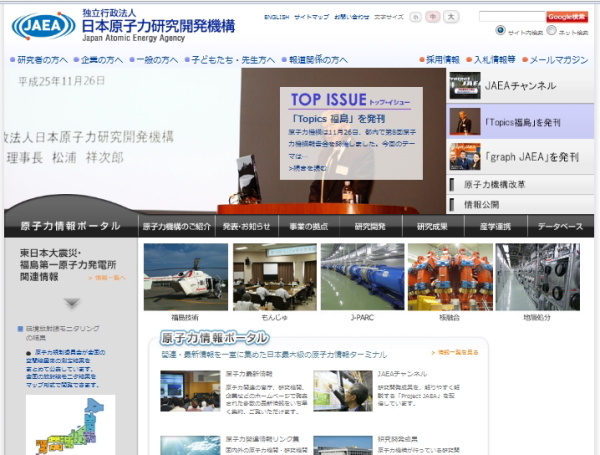Select the ネット検索 radio button
This screenshot has height=455, width=600.
click(551, 32)
